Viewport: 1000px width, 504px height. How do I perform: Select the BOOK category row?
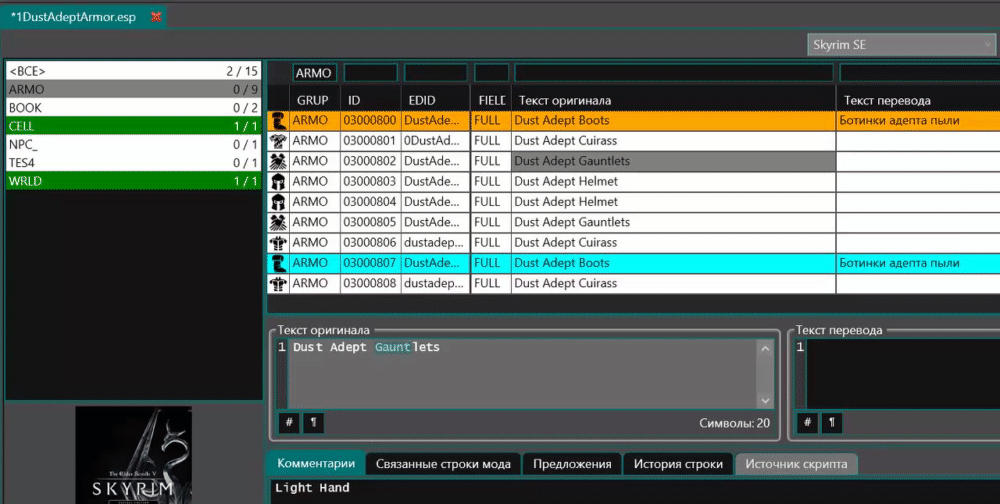click(x=133, y=108)
